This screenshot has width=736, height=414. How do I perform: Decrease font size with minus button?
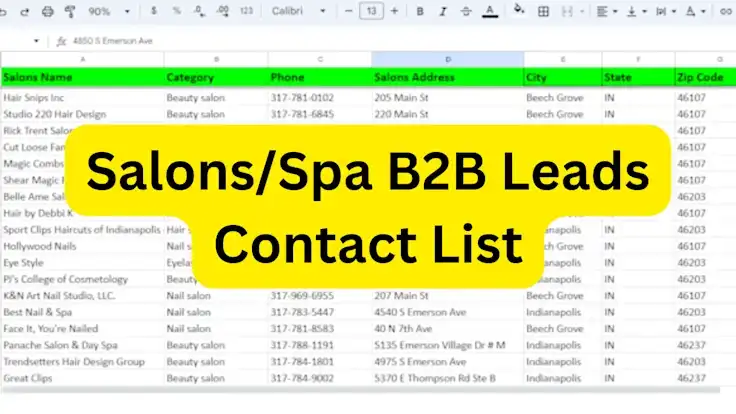point(349,11)
